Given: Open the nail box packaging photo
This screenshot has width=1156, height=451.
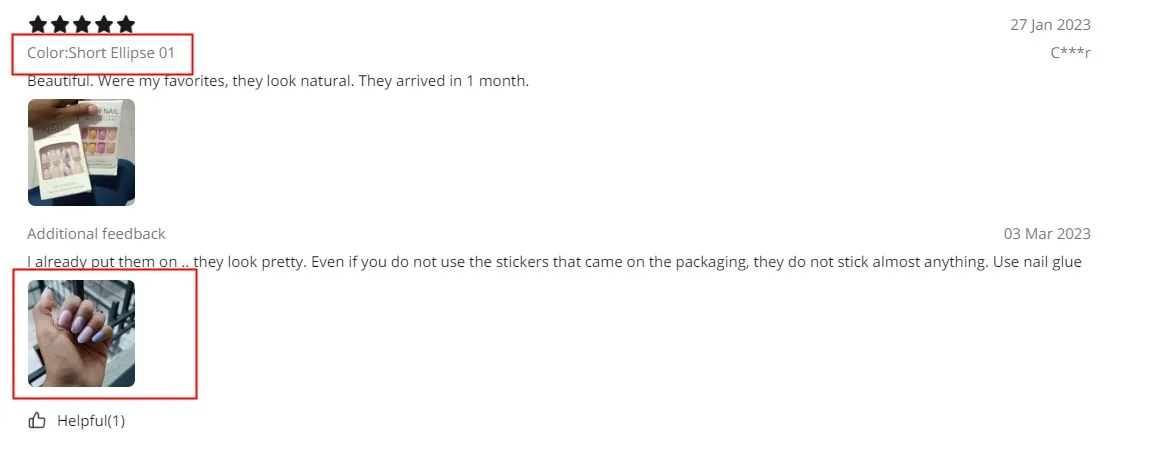Looking at the screenshot, I should coord(82,153).
